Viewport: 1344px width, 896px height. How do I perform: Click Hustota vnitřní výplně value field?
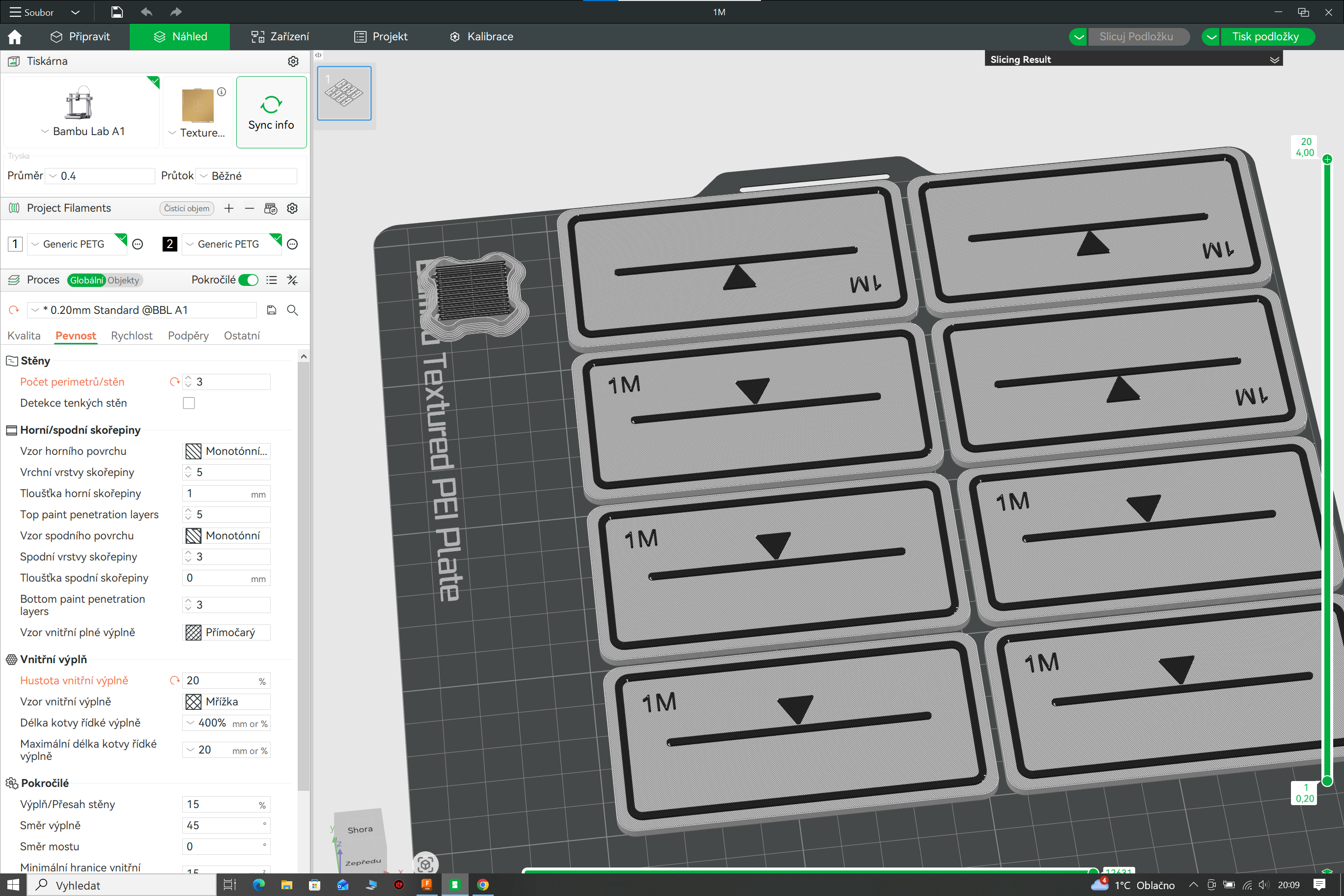[226, 680]
